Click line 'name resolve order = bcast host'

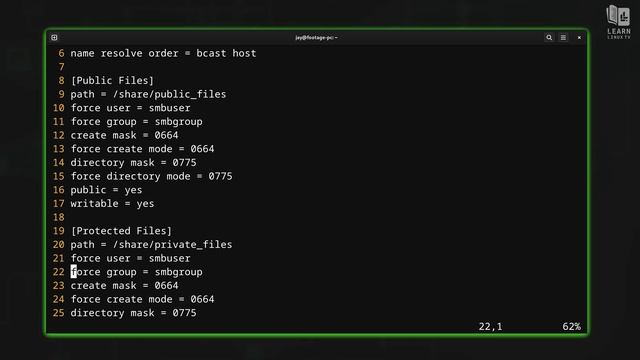163,53
